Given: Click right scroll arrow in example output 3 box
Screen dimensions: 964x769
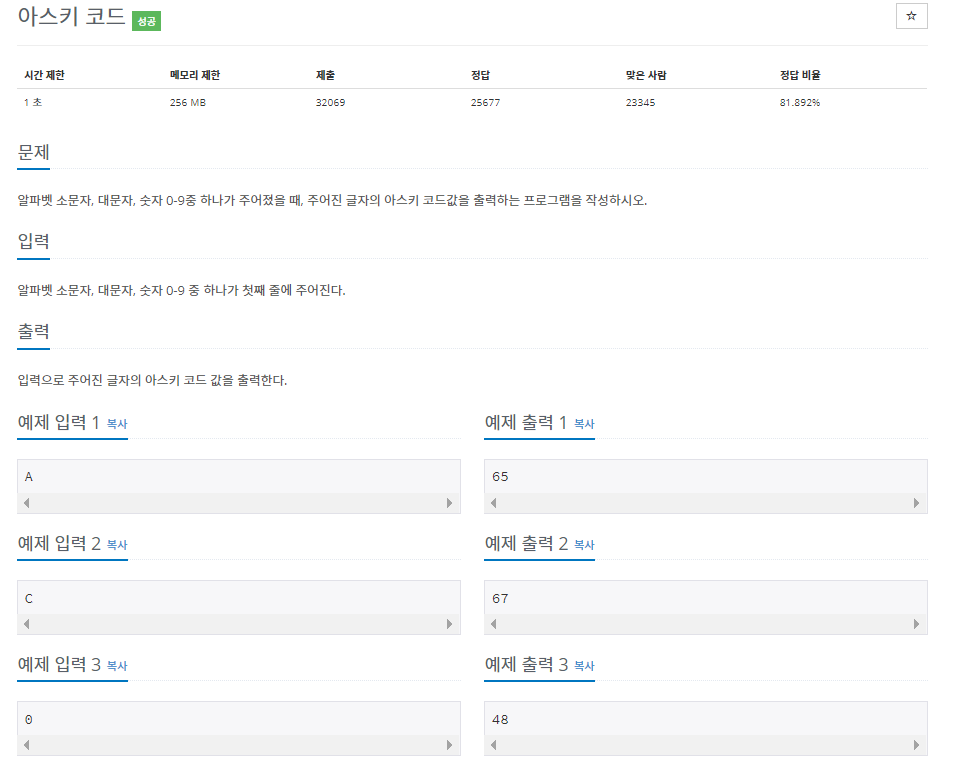Looking at the screenshot, I should tap(917, 745).
